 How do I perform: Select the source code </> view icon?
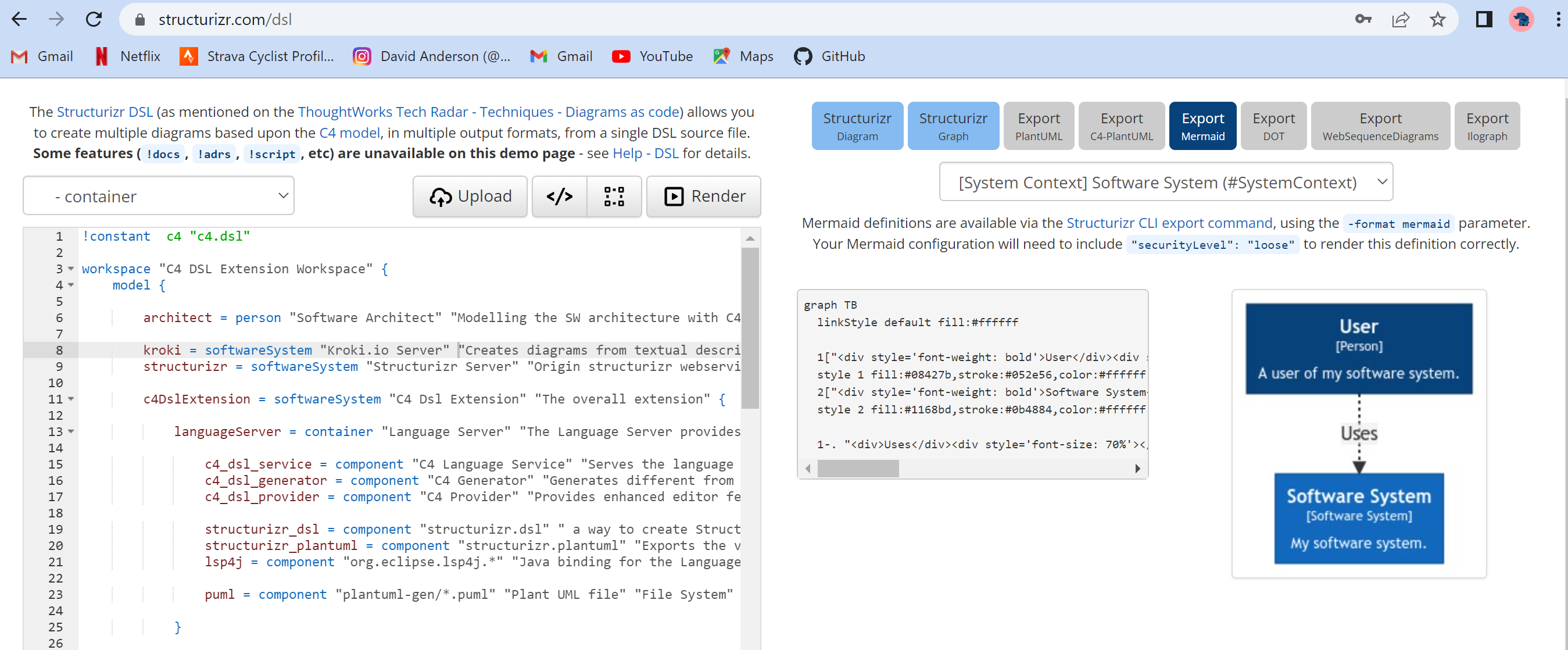point(559,196)
